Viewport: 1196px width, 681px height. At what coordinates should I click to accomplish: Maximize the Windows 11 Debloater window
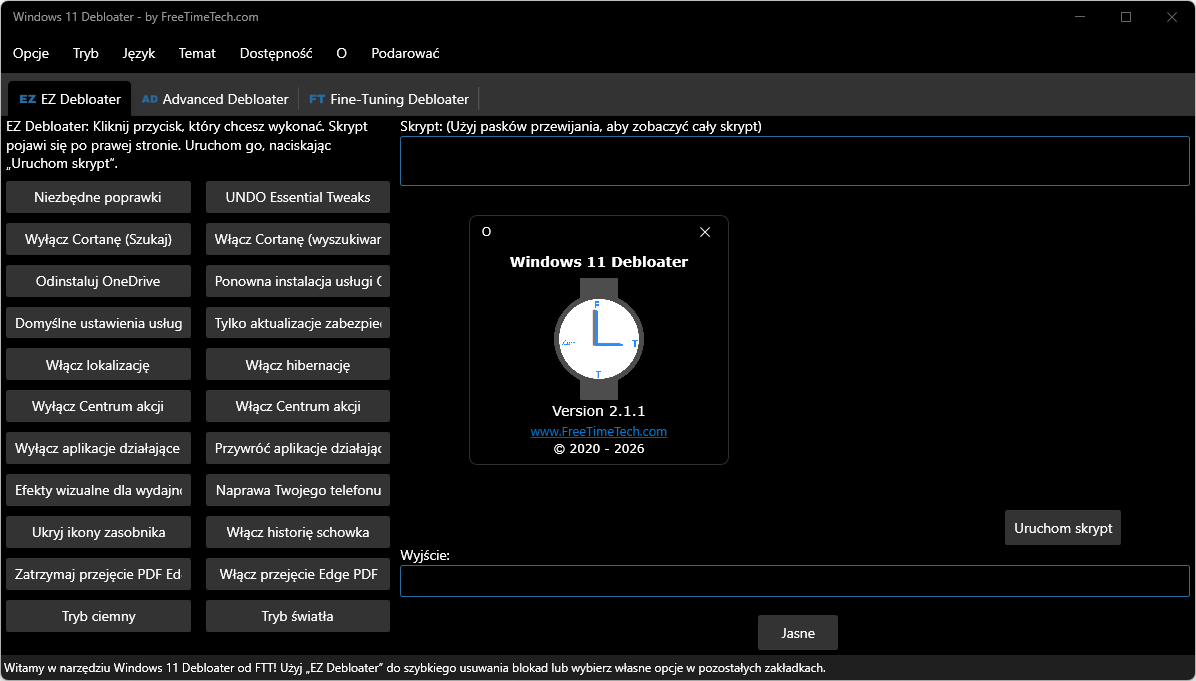pos(1126,17)
